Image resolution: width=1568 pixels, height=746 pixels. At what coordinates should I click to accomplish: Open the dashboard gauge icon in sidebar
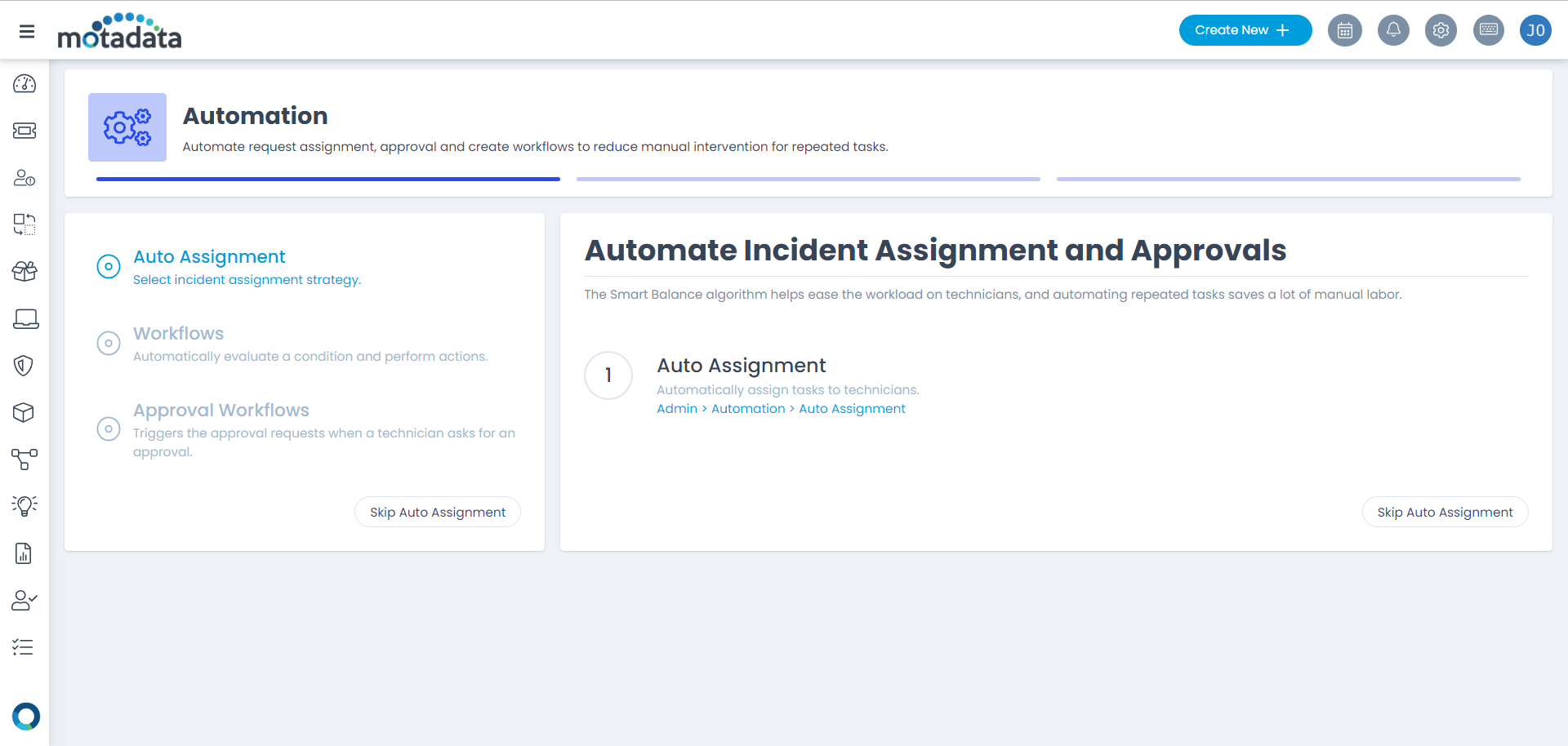tap(24, 84)
